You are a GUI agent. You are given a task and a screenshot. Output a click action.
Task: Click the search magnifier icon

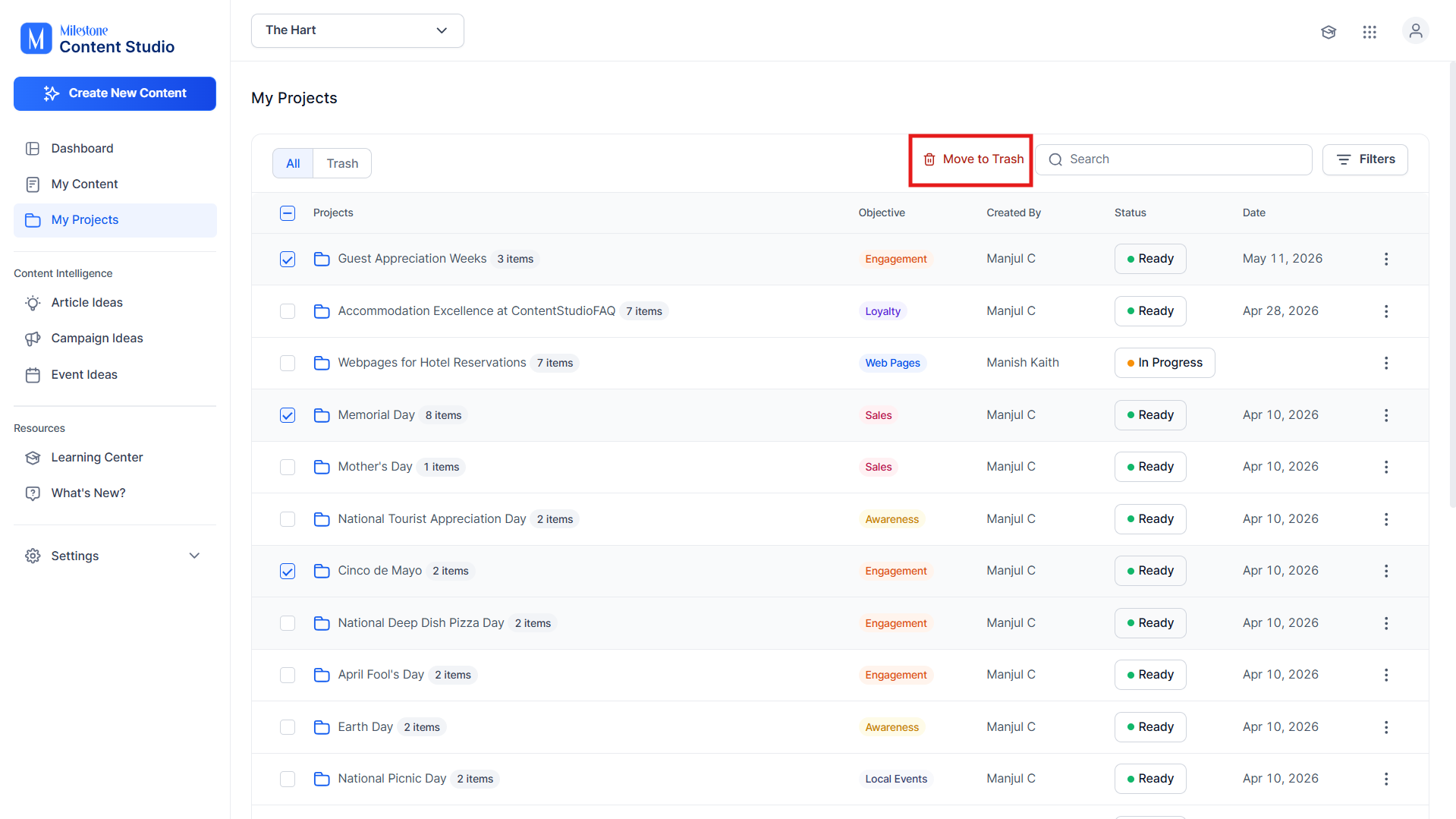(x=1055, y=159)
